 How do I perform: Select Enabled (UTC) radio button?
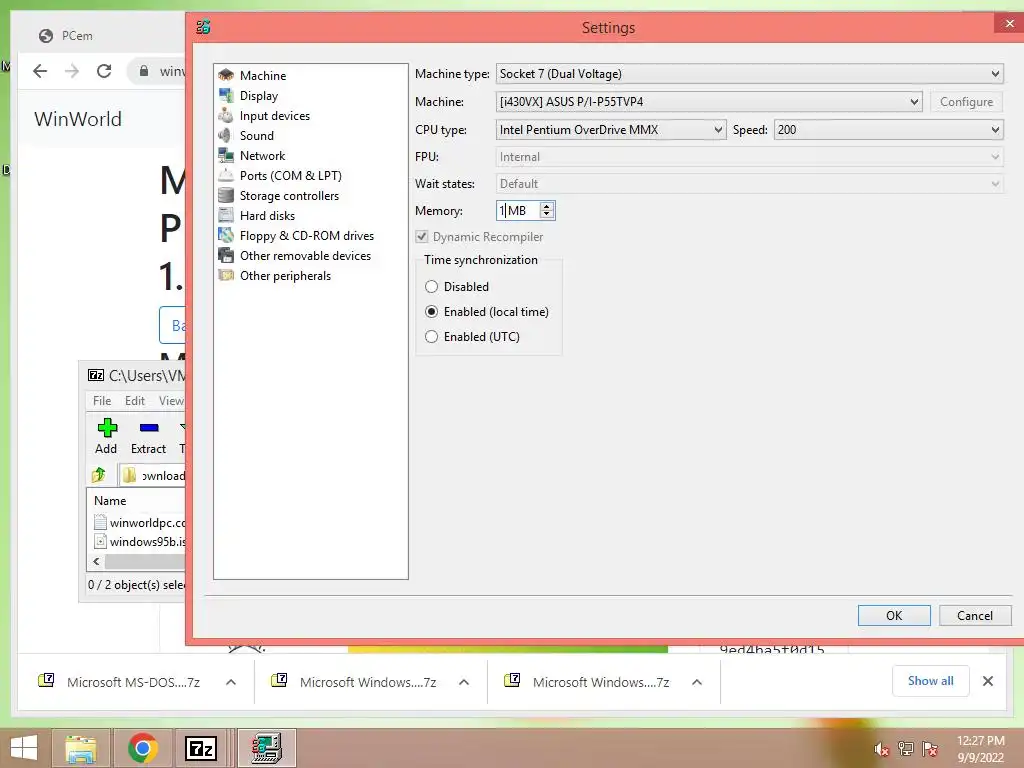431,337
